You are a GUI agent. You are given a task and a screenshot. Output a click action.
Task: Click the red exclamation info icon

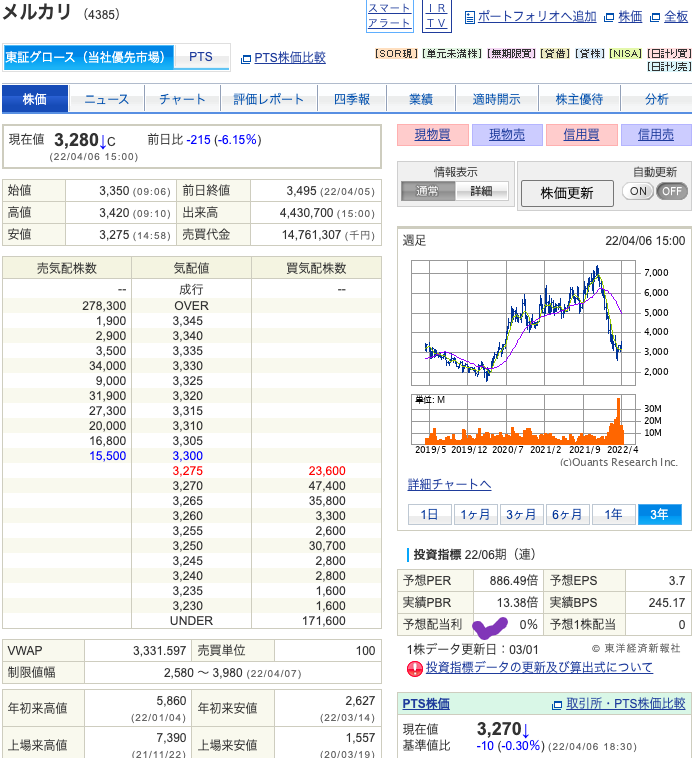click(x=415, y=669)
